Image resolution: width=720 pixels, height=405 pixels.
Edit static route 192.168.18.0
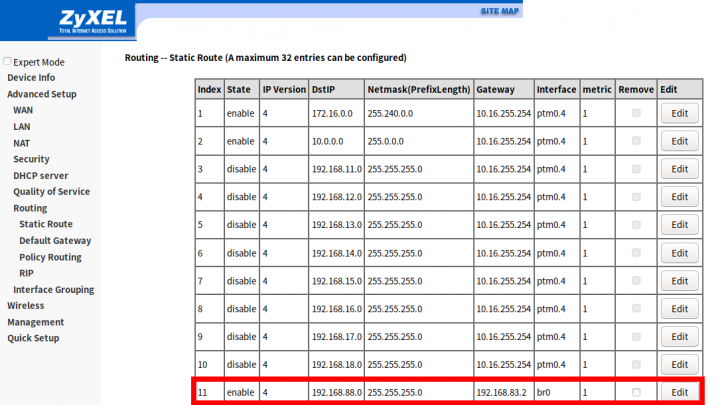click(x=680, y=365)
